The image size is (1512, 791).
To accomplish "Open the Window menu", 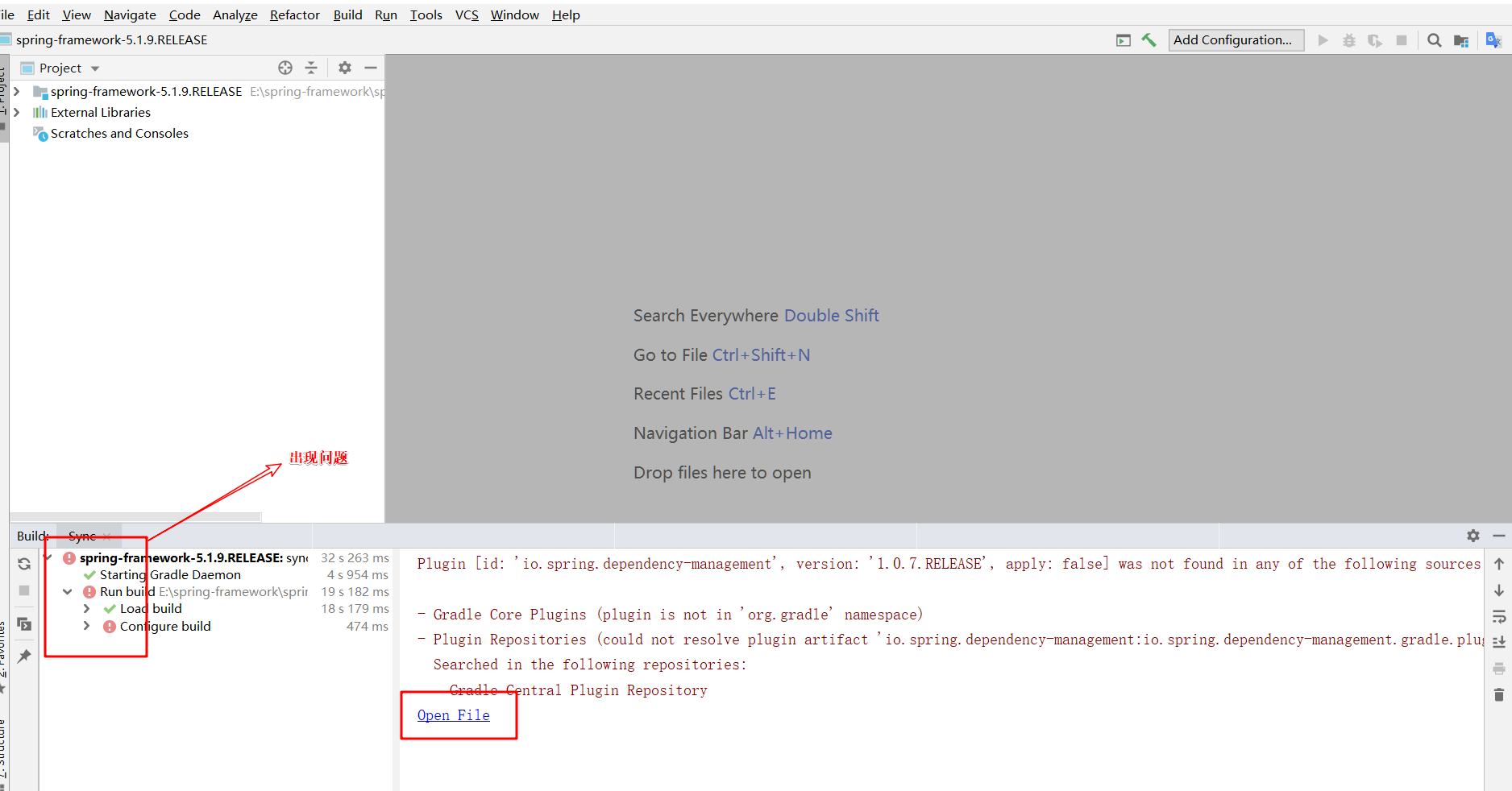I will click(515, 14).
